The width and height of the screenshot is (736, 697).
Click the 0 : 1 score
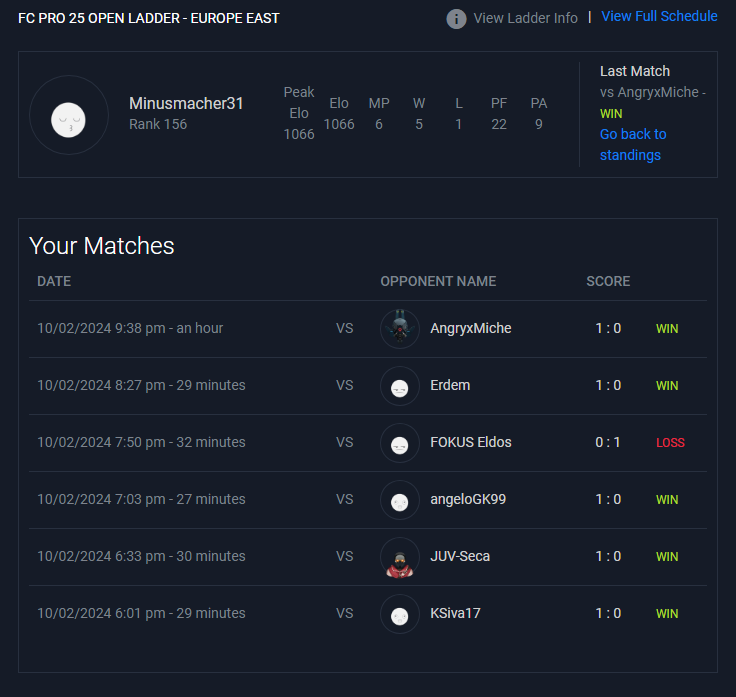pos(608,442)
